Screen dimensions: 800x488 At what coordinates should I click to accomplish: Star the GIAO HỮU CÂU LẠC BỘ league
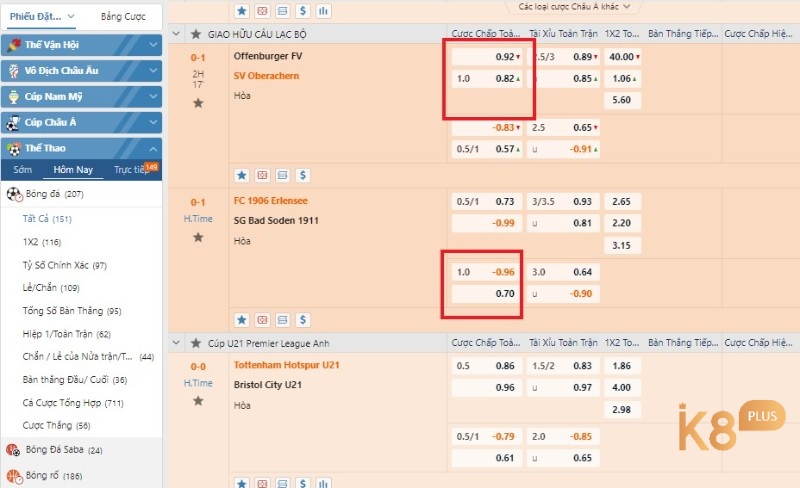coord(196,34)
